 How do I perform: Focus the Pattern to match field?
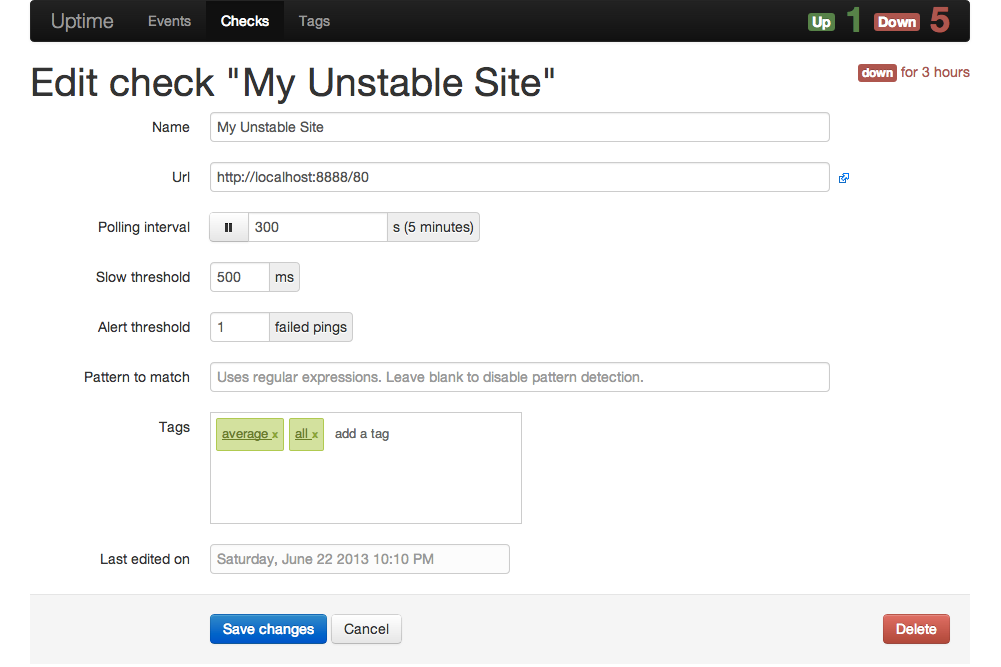click(520, 377)
